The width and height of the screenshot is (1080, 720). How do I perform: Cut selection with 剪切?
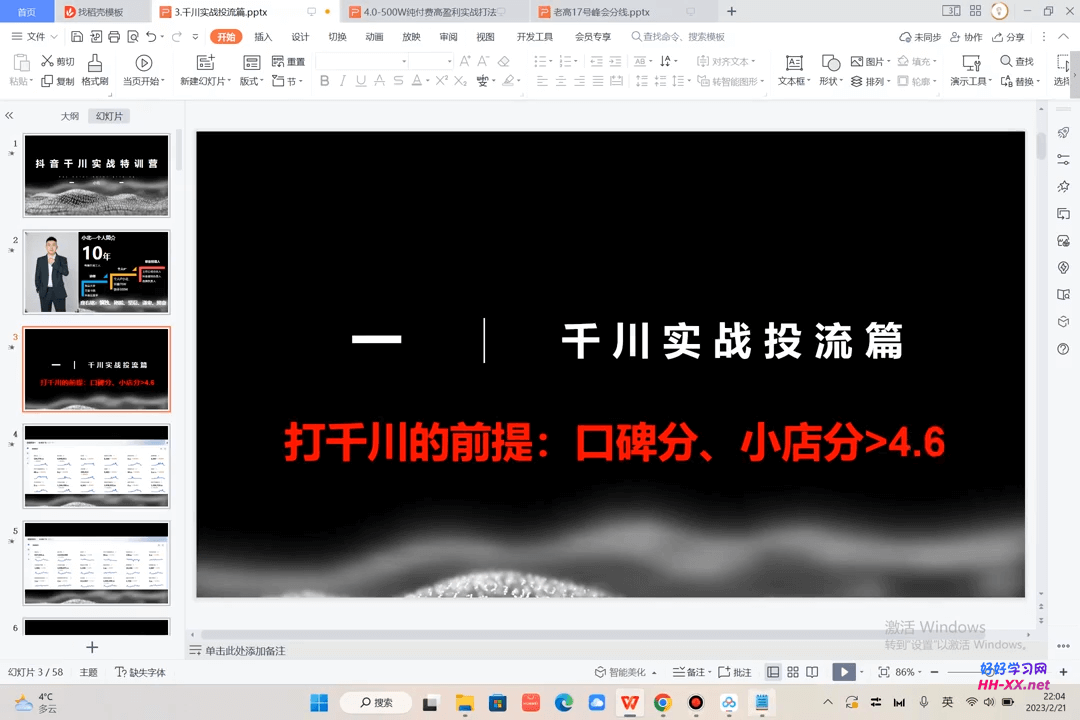pyautogui.click(x=58, y=61)
